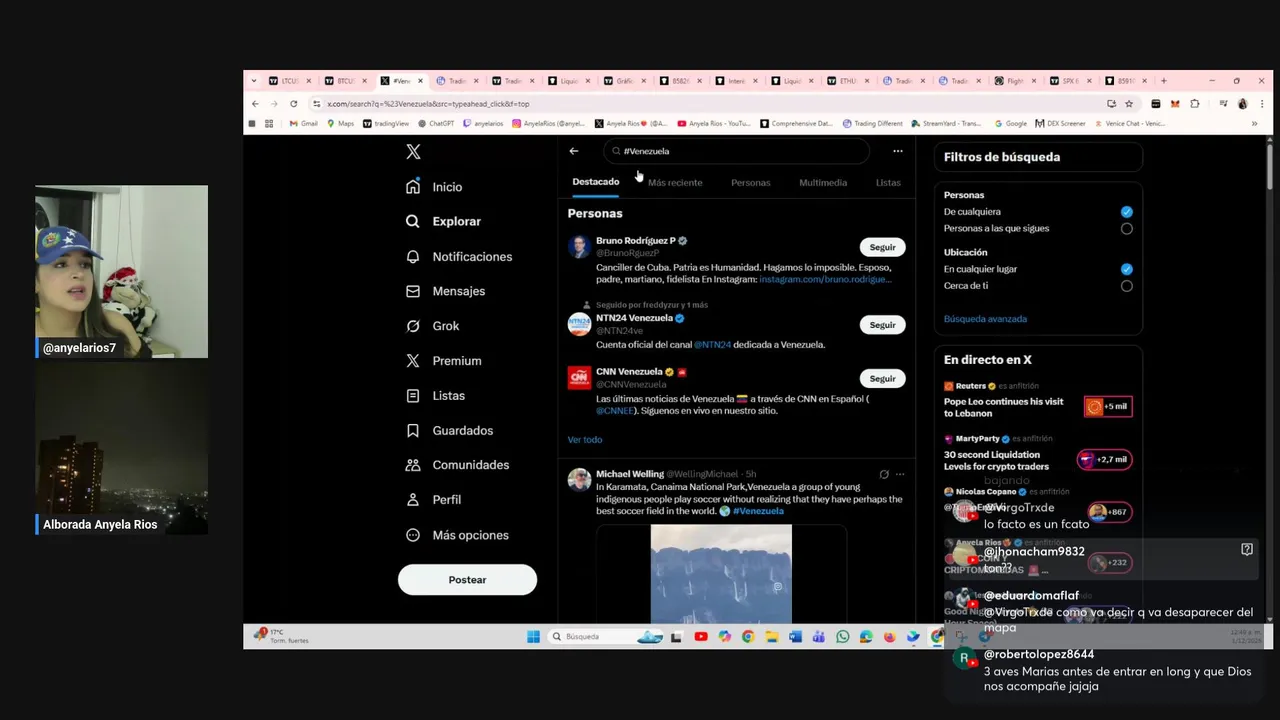Open the search tabs dropdown in Chrome
Image resolution: width=1280 pixels, height=720 pixels.
[254, 81]
